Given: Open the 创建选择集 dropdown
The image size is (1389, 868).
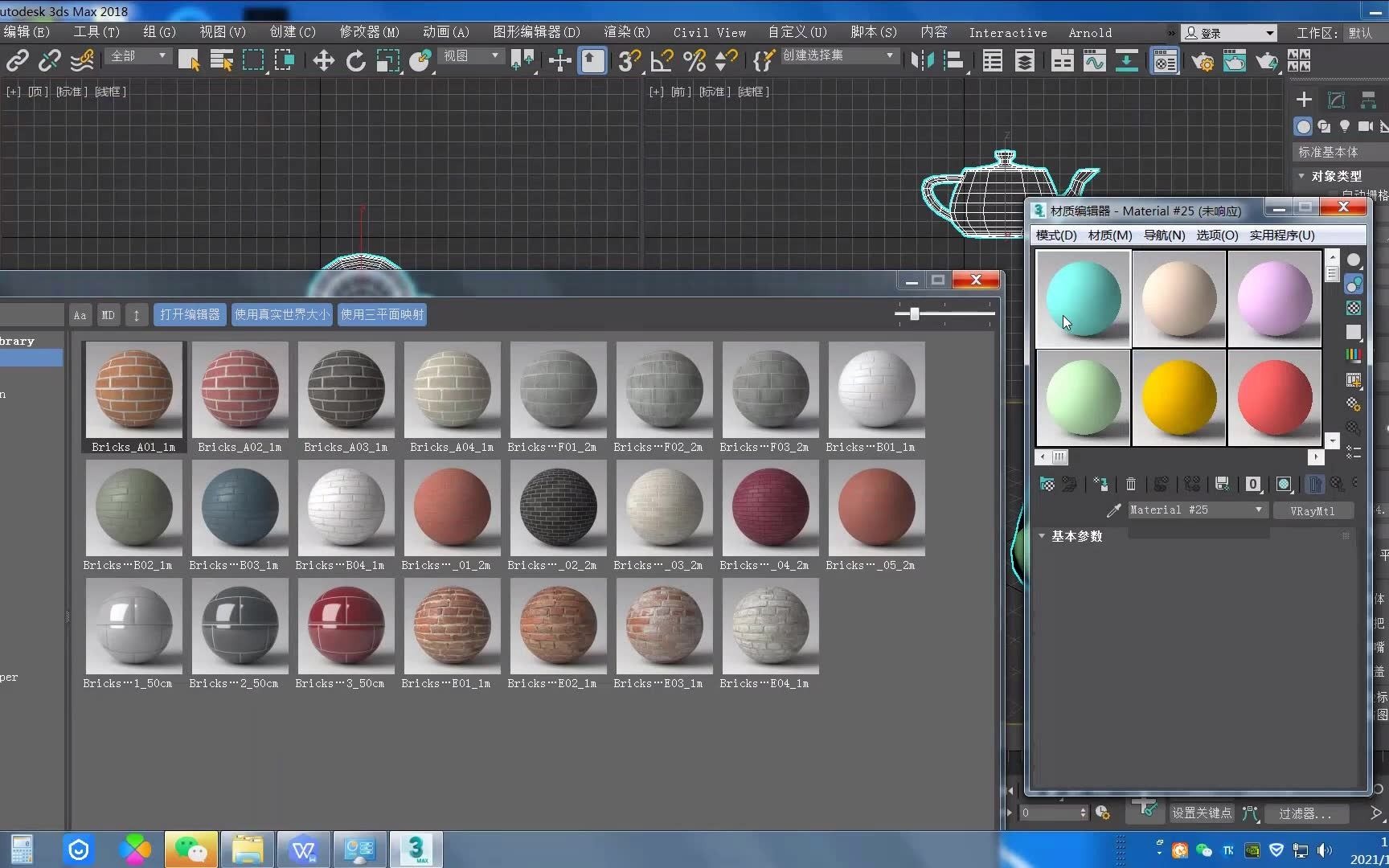Looking at the screenshot, I should [889, 56].
